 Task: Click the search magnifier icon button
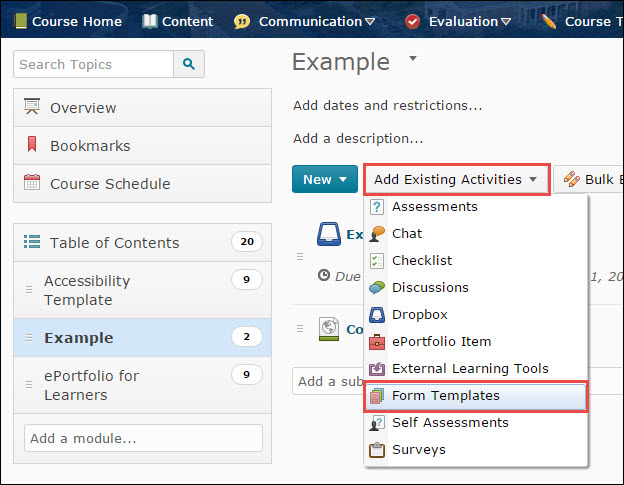(x=188, y=64)
